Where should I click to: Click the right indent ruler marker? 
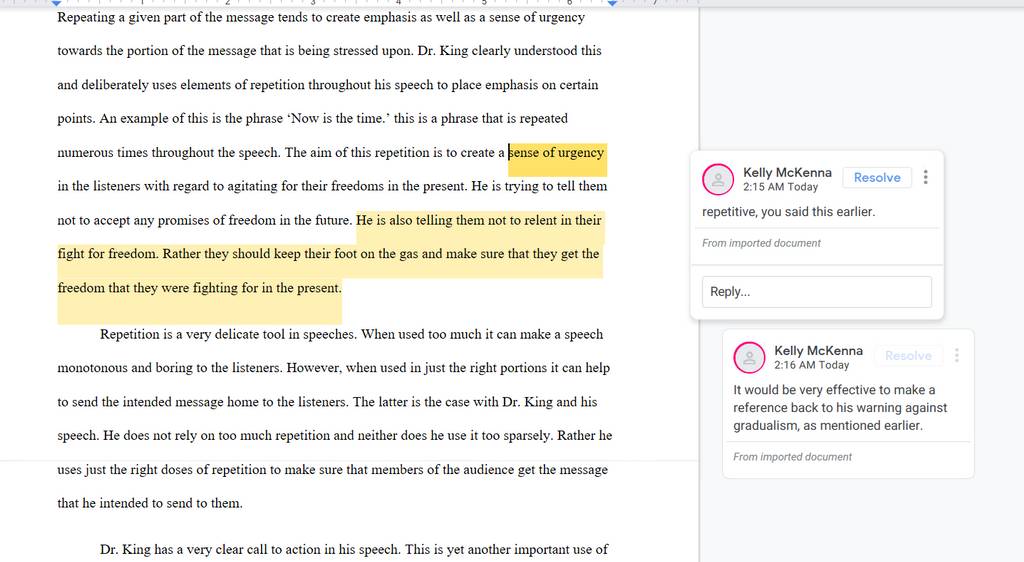(x=612, y=3)
